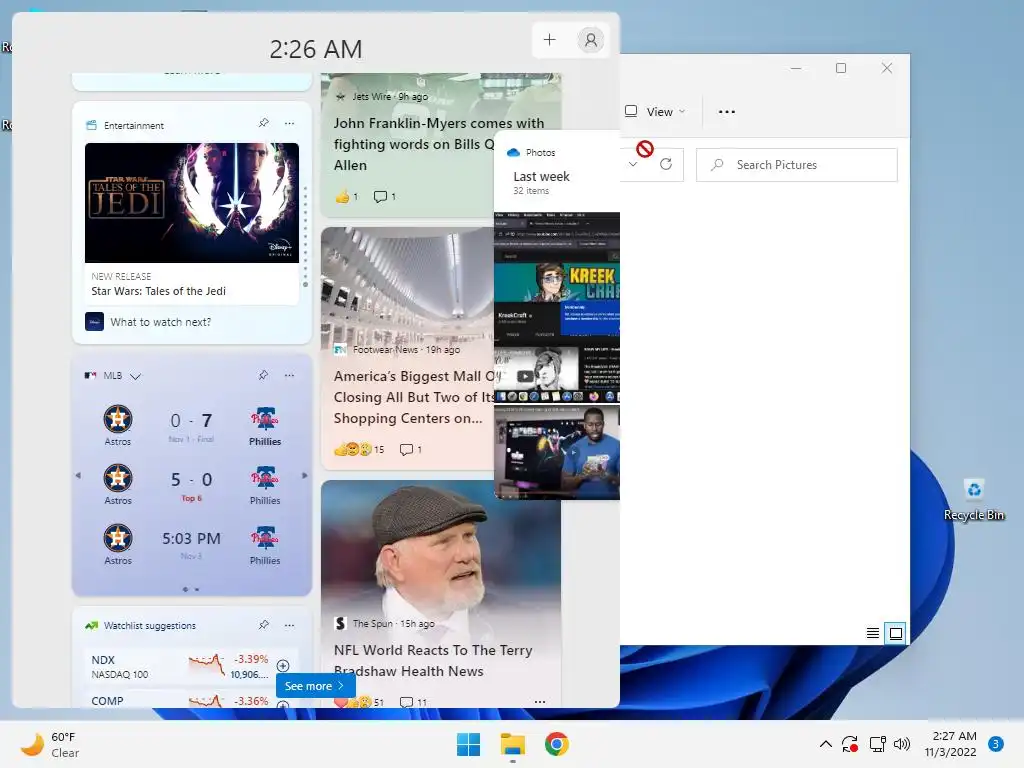This screenshot has width=1024, height=768.
Task: Open comments on Terry Bradshaw article
Action: pyautogui.click(x=413, y=703)
